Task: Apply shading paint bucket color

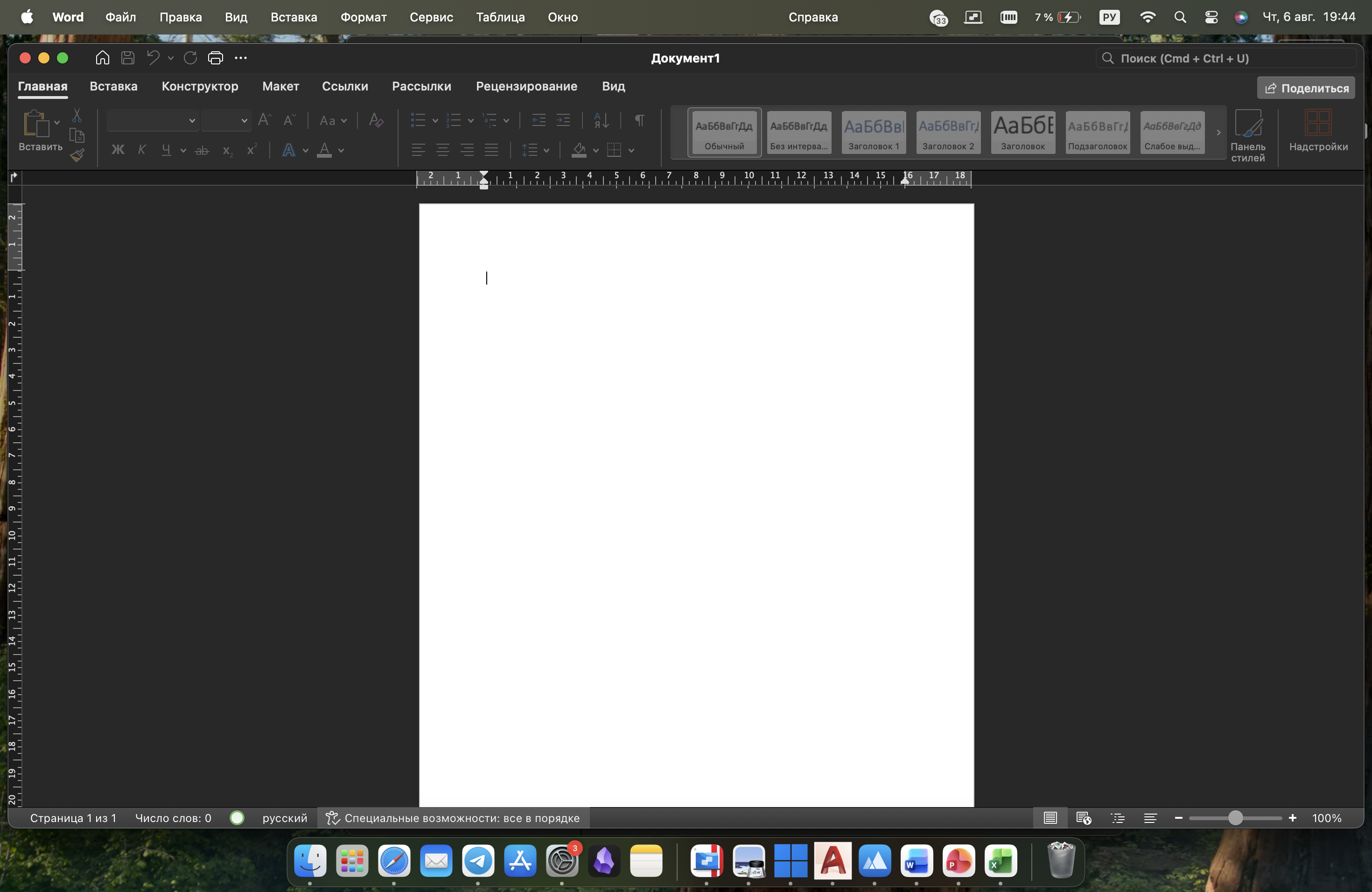Action: tap(579, 150)
